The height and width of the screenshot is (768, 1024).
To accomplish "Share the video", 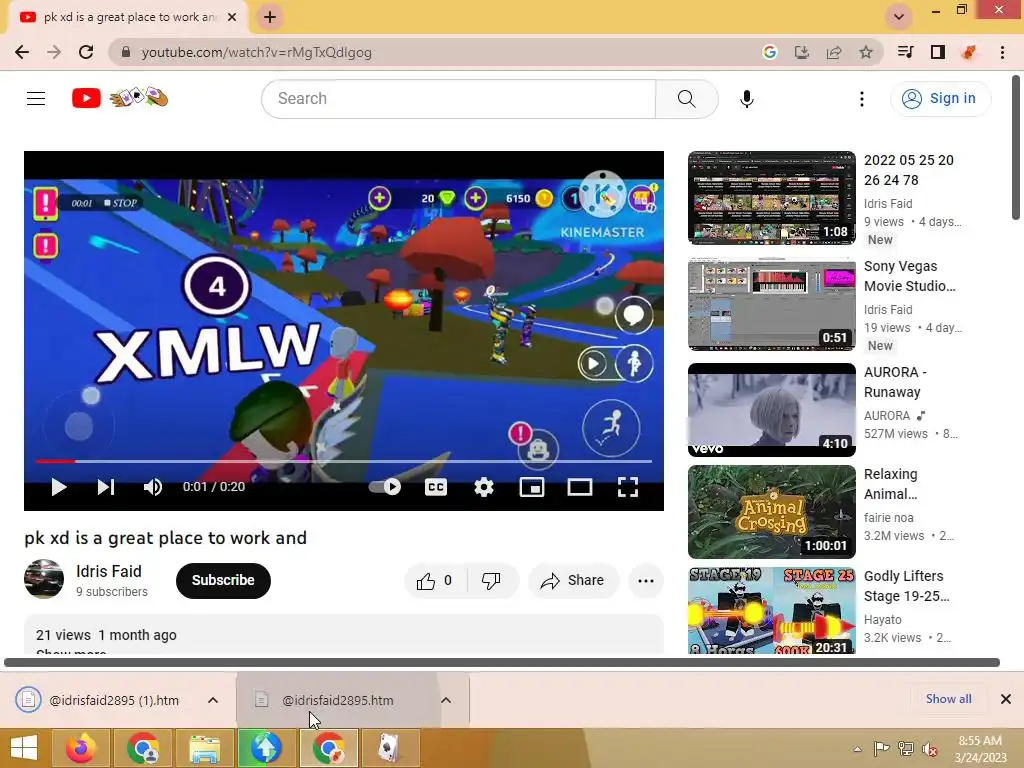I will click(573, 581).
